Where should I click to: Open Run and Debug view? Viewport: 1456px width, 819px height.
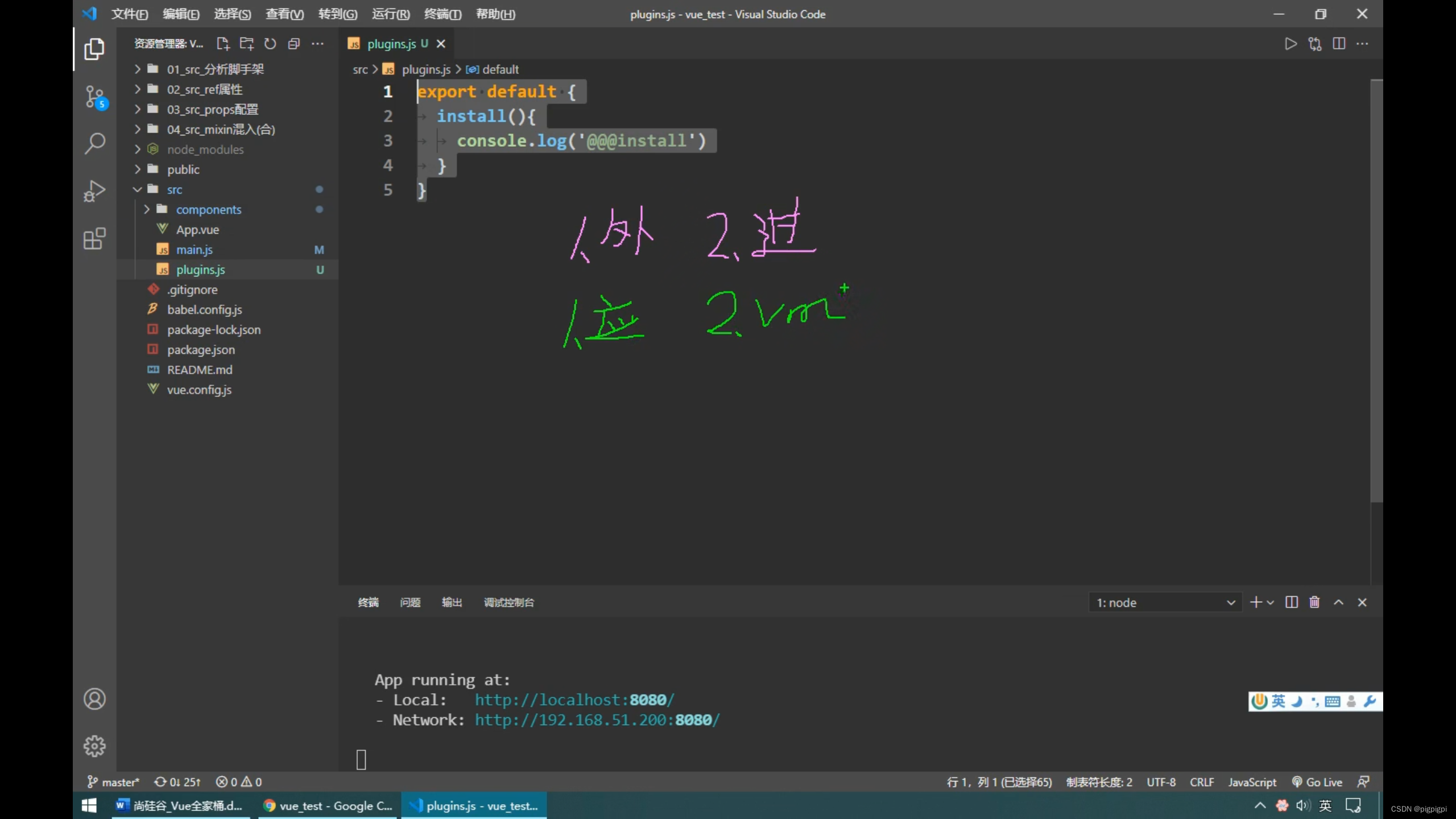point(94,191)
